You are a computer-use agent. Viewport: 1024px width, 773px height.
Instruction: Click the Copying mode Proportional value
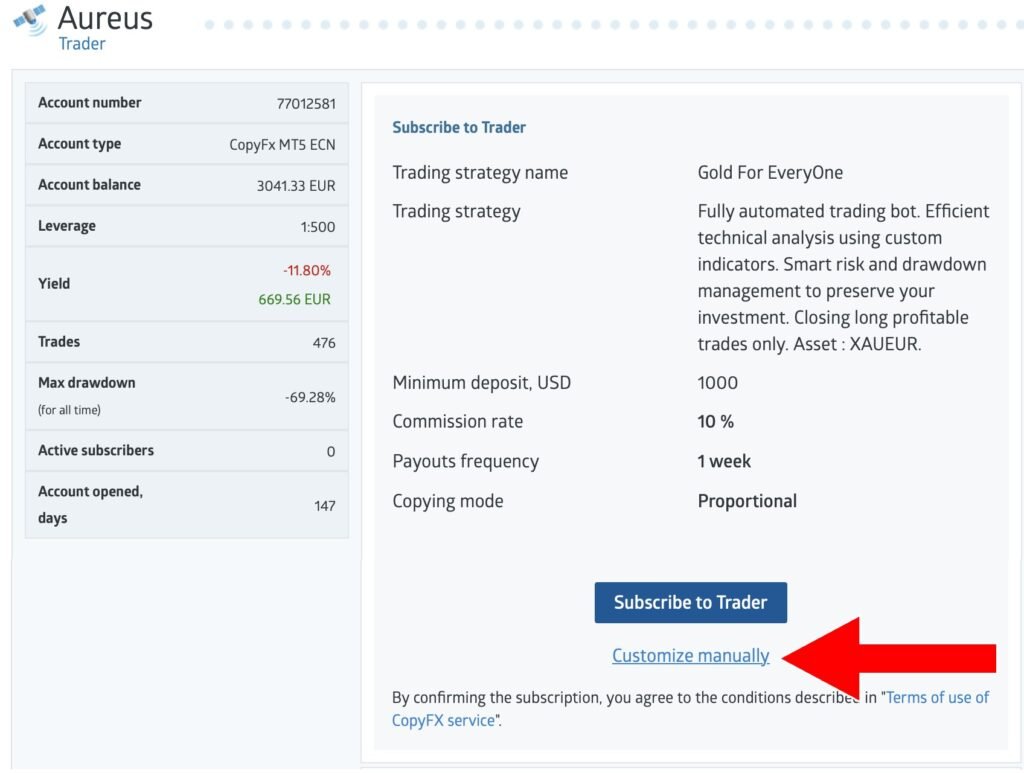click(747, 502)
